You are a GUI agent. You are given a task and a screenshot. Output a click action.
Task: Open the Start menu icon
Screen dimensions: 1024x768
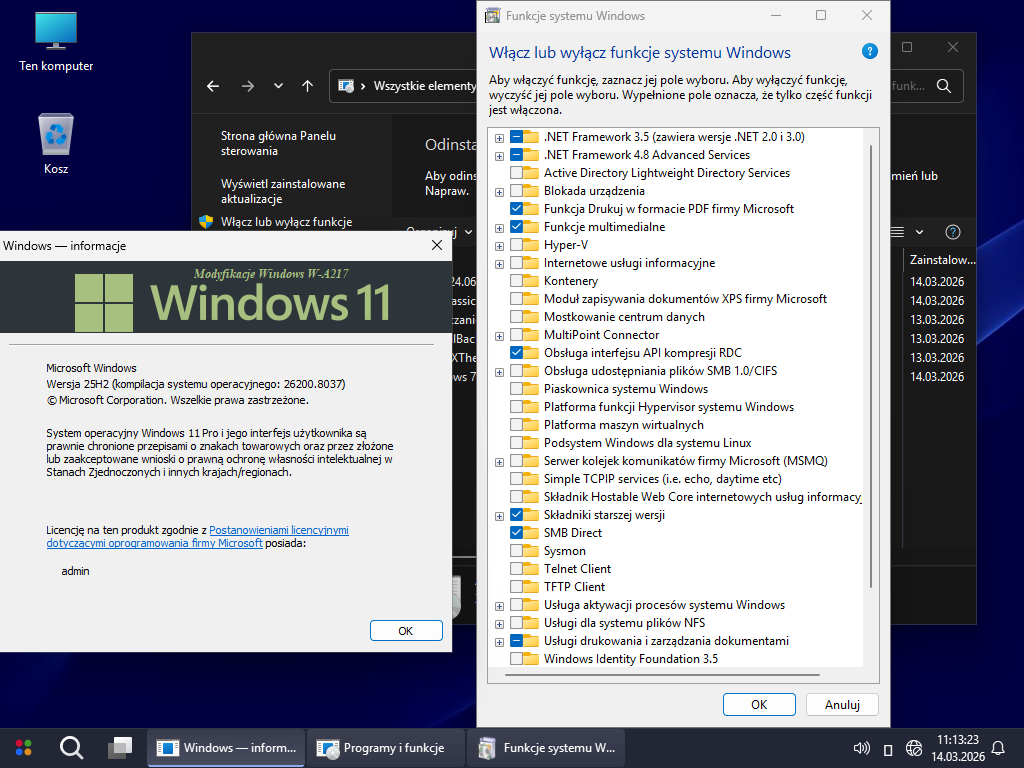coord(23,747)
